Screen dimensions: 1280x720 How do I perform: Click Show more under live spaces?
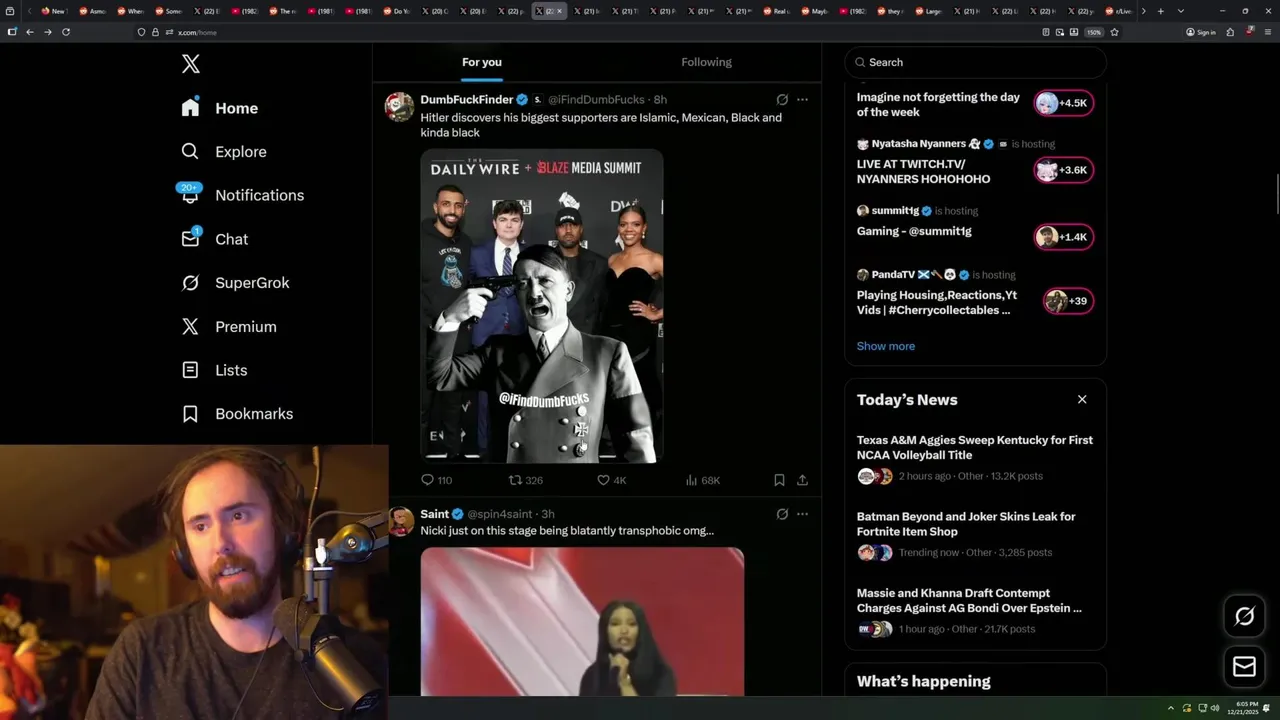click(886, 346)
